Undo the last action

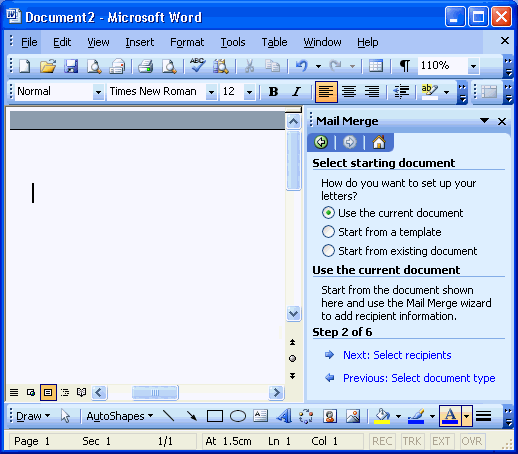302,66
